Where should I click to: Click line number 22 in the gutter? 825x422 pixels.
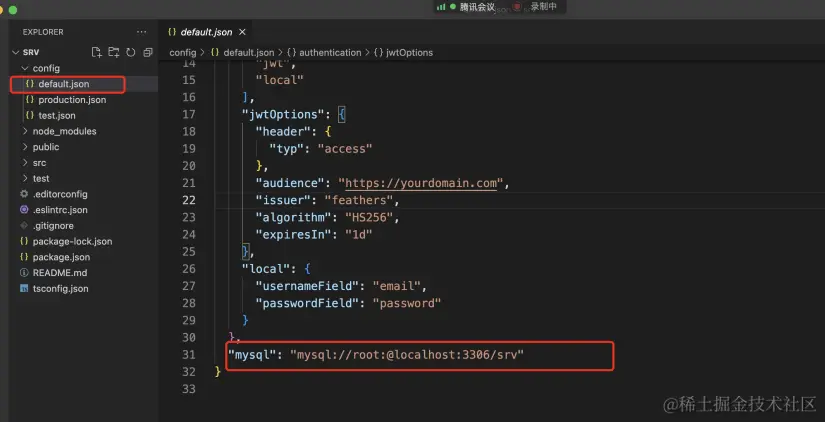point(188,200)
